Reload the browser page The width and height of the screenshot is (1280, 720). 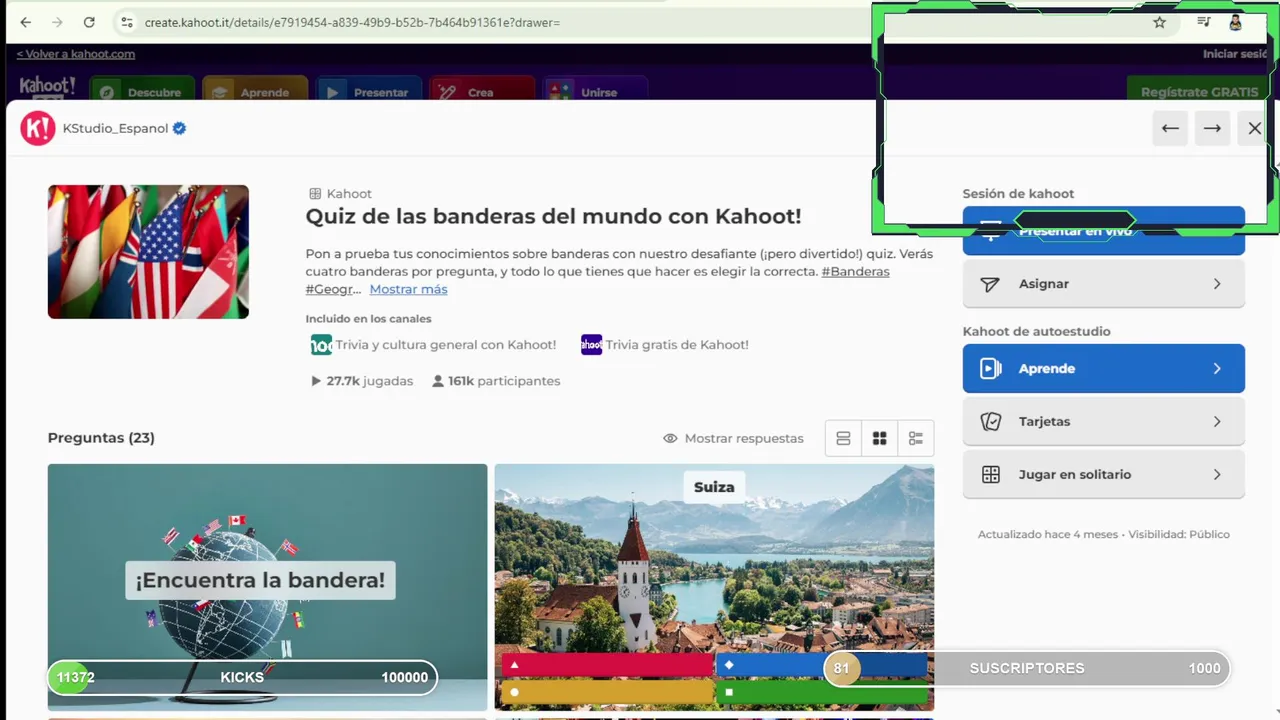coord(89,22)
